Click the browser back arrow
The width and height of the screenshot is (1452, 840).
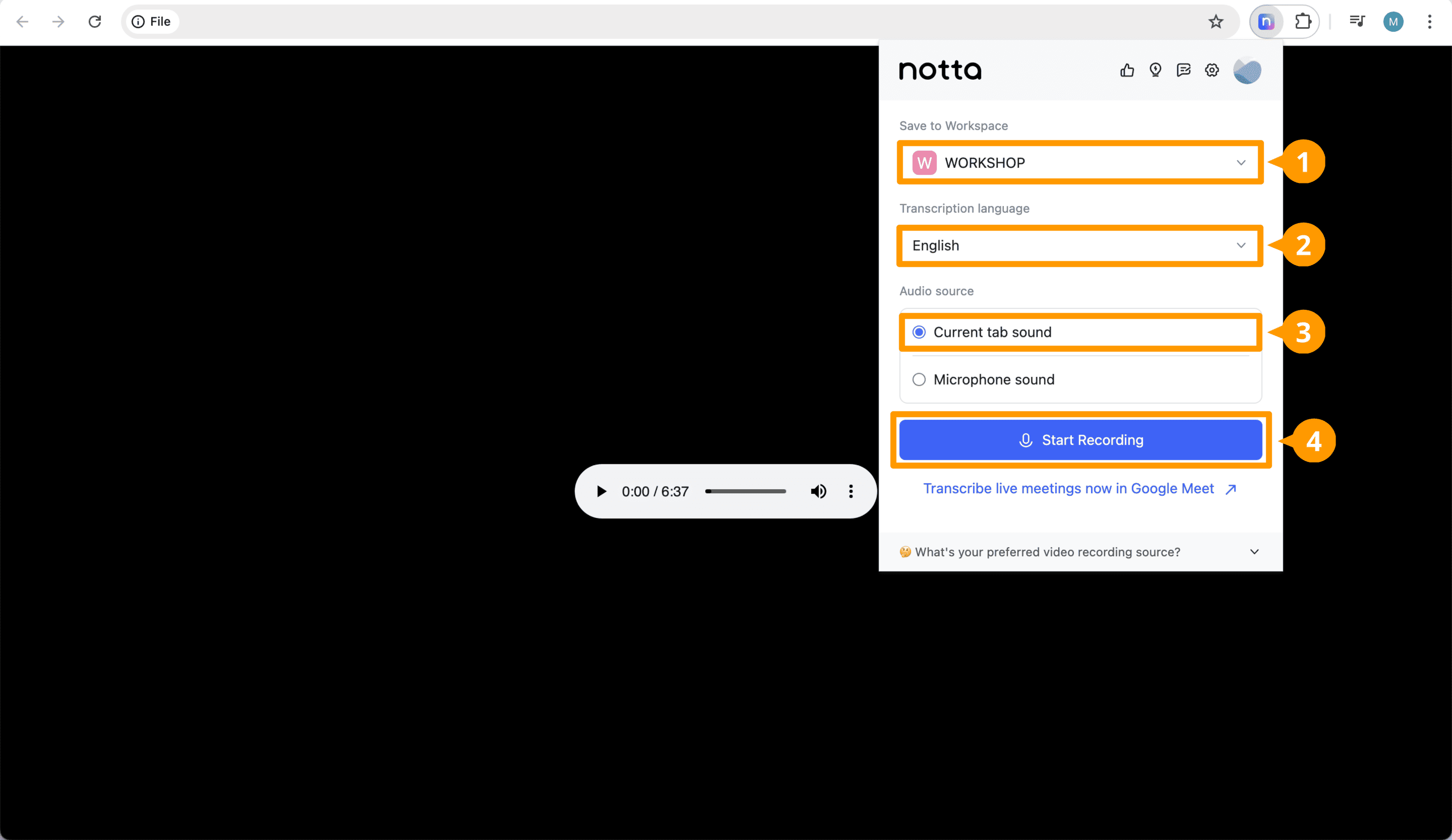click(23, 22)
